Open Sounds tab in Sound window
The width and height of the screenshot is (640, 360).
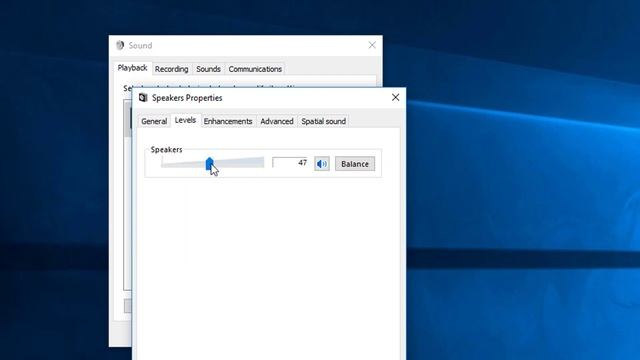coord(208,69)
